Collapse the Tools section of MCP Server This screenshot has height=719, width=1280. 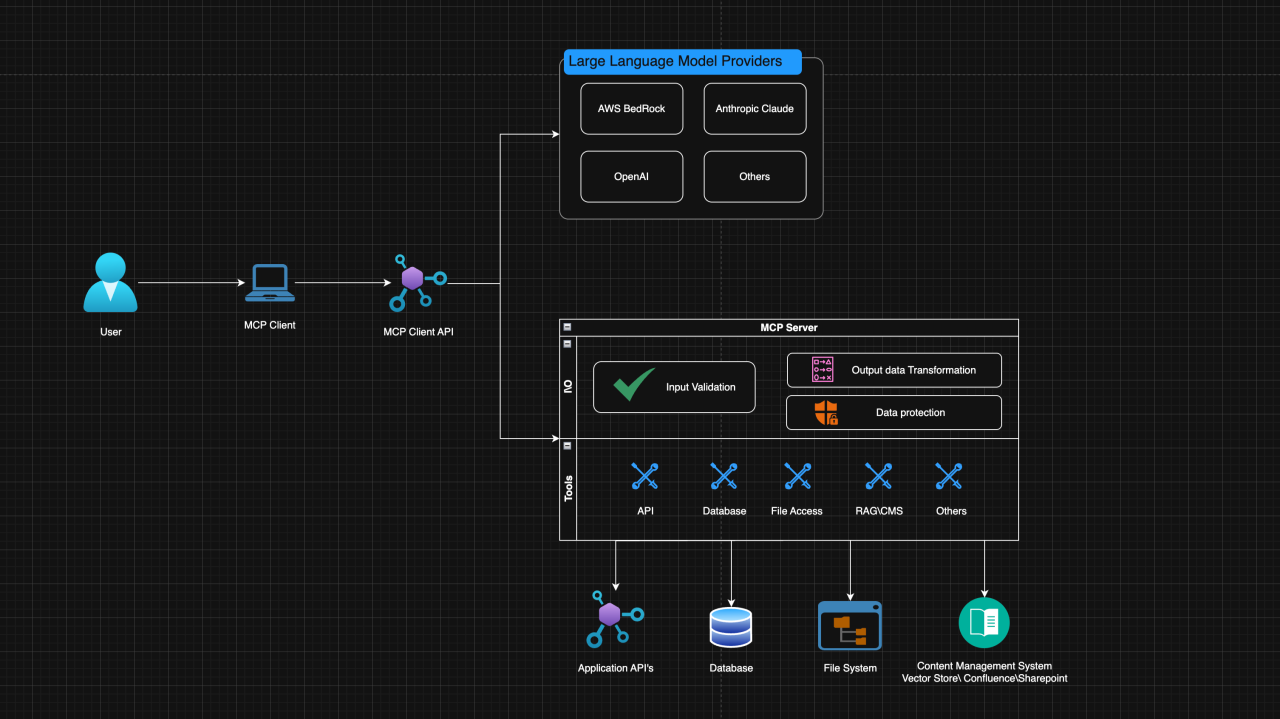click(x=567, y=446)
